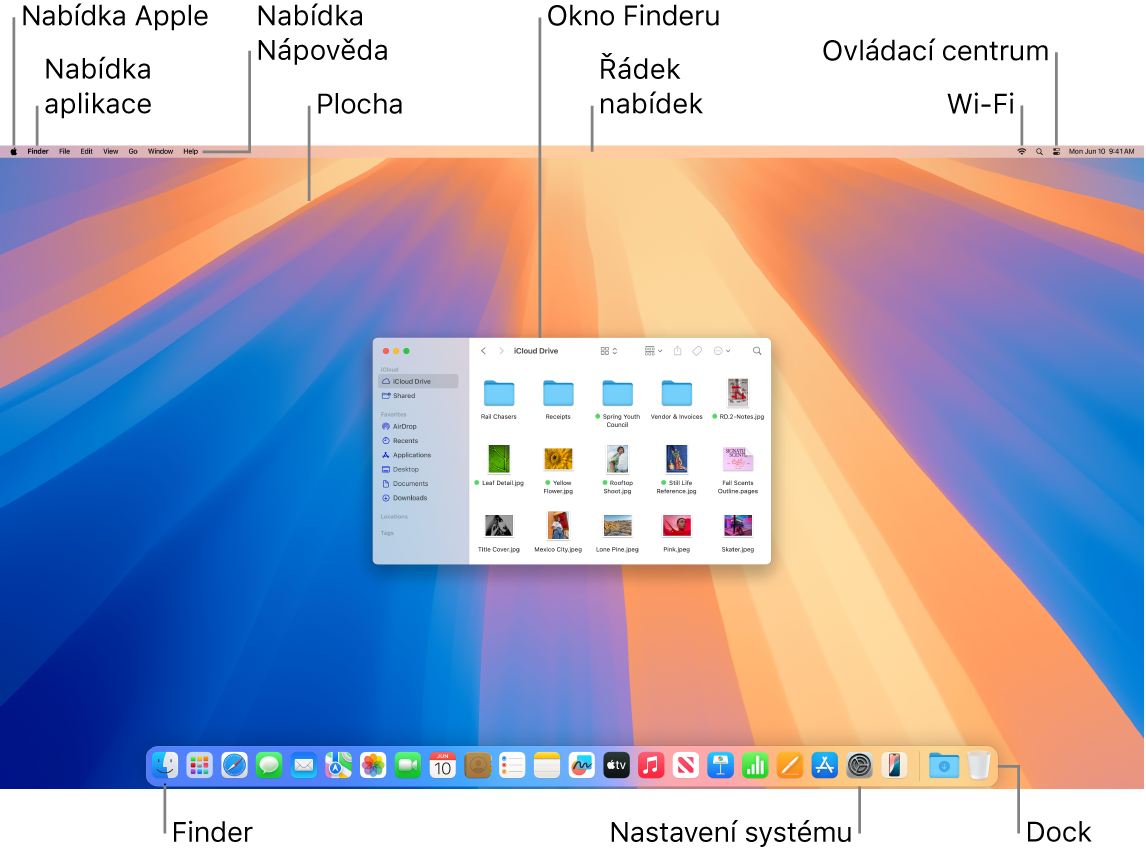The image size is (1146, 854).
Task: Open News app in the Dock
Action: point(686,766)
